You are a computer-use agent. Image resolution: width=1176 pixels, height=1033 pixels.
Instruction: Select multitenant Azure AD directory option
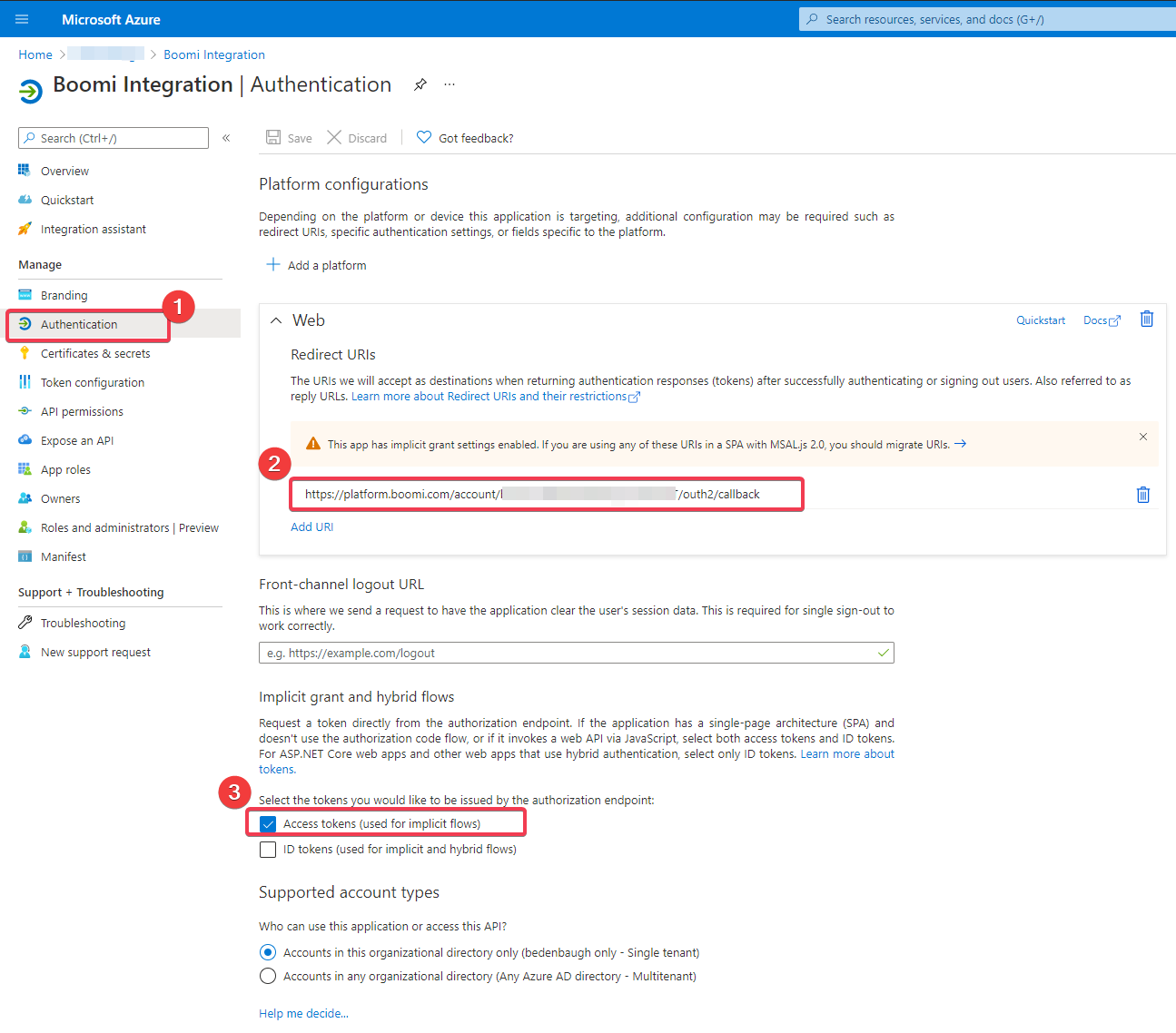point(268,976)
